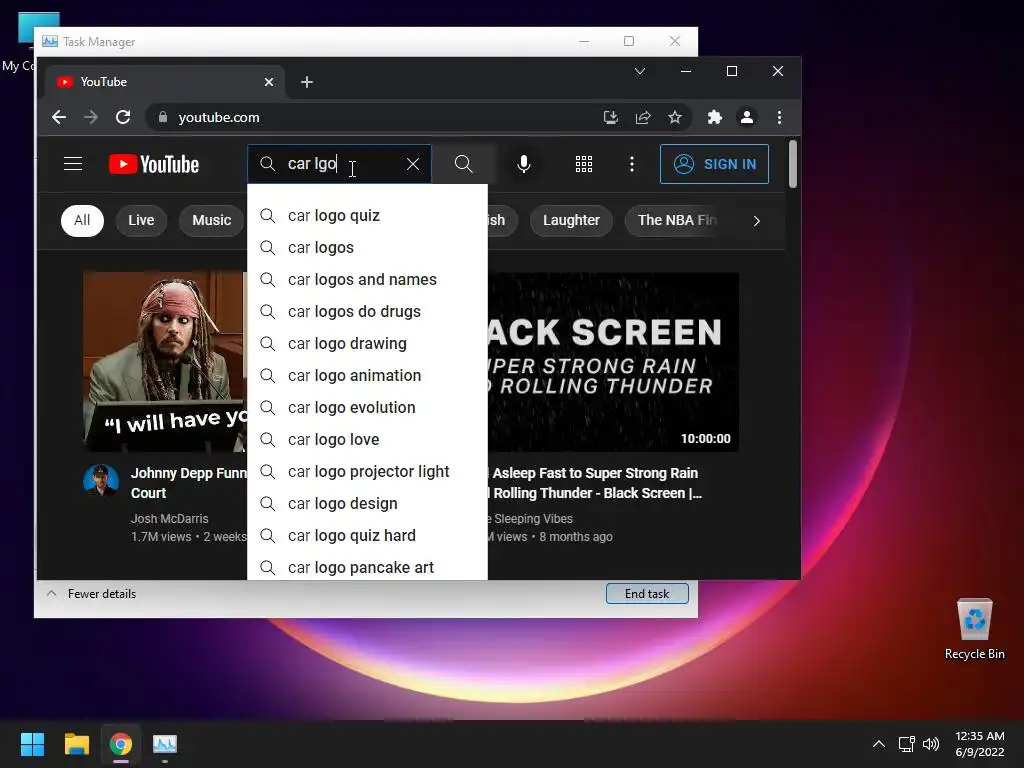Click Chrome icon in taskbar
The height and width of the screenshot is (768, 1024).
point(121,744)
